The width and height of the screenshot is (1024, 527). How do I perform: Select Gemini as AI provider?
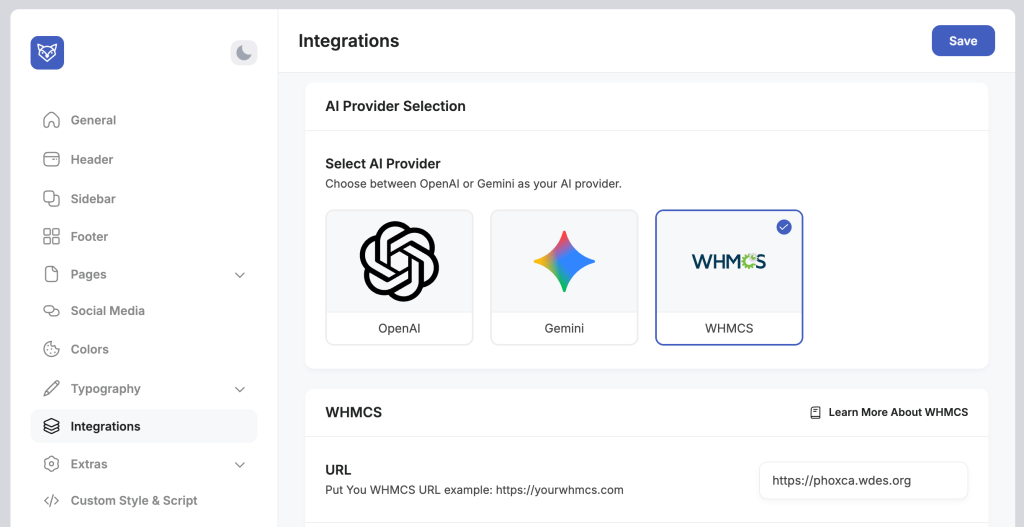pyautogui.click(x=564, y=277)
